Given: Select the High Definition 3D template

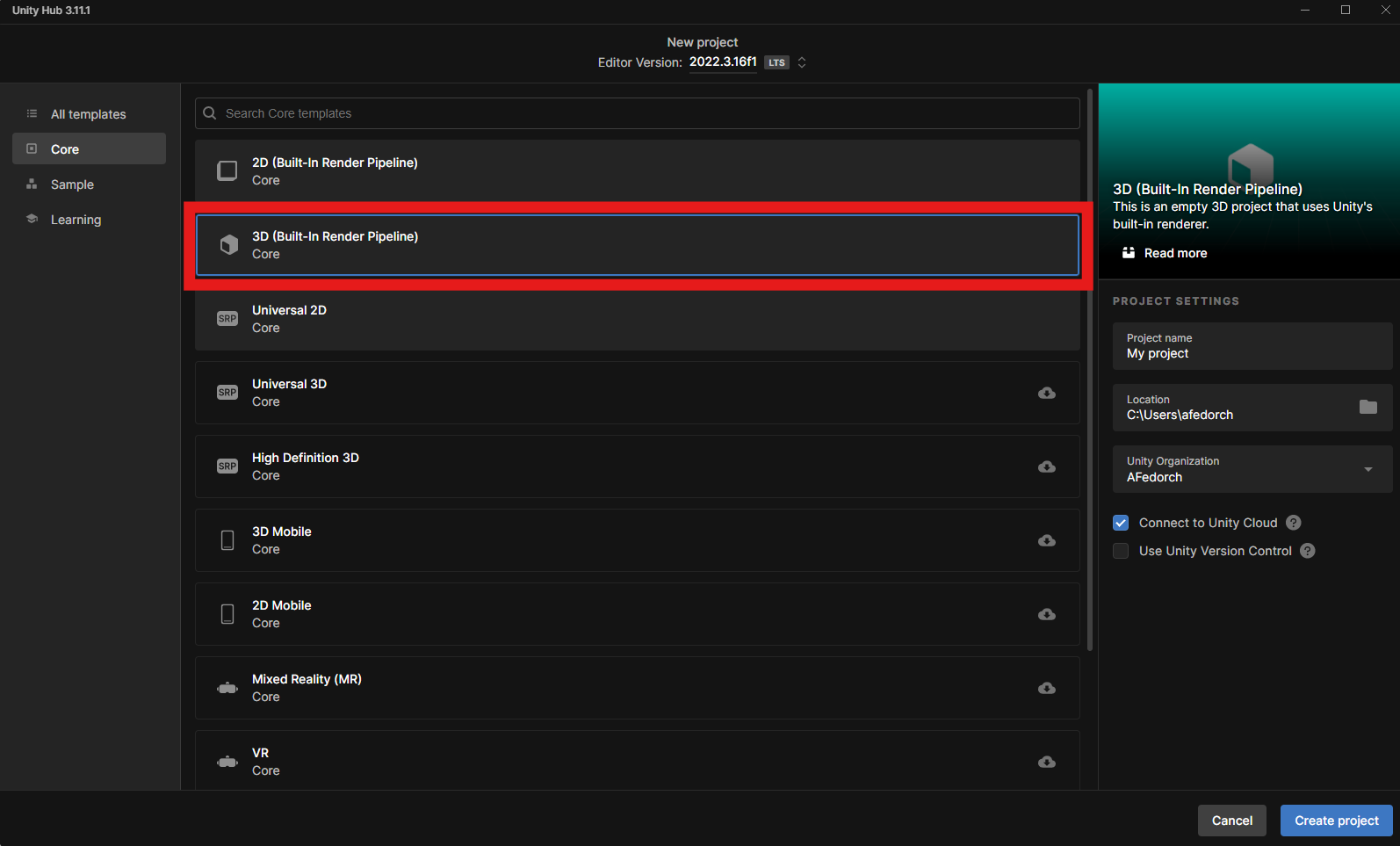Looking at the screenshot, I should click(x=638, y=466).
